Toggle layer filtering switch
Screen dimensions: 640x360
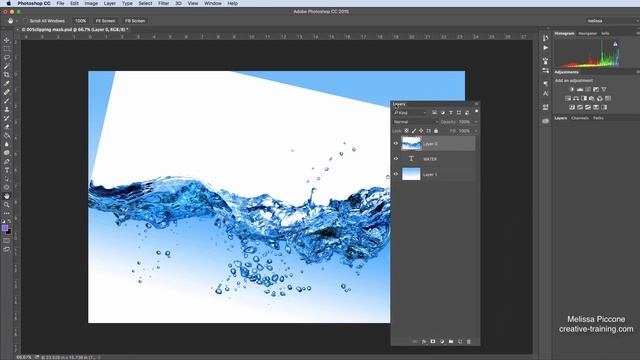[x=476, y=111]
